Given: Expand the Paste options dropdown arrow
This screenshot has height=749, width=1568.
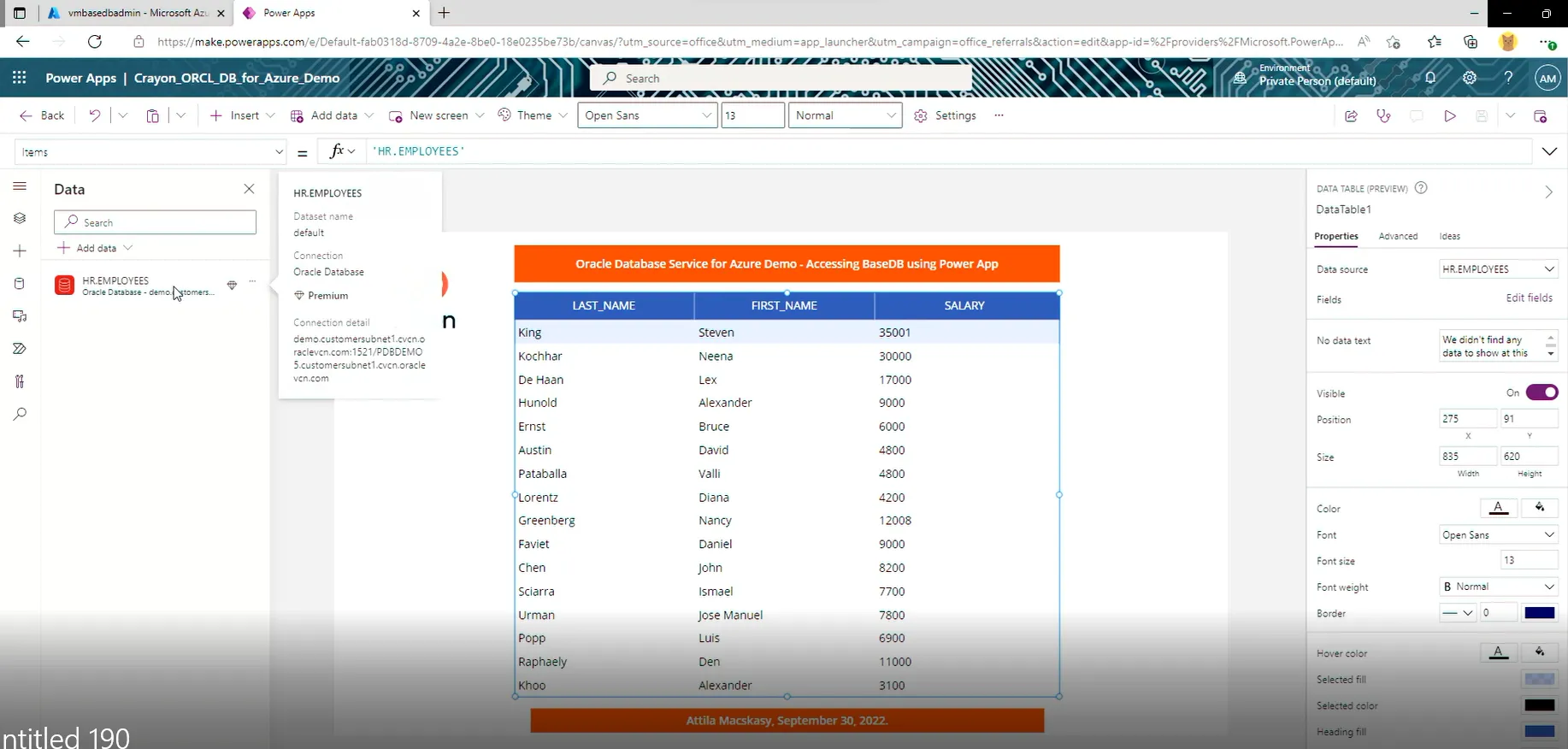Looking at the screenshot, I should point(180,115).
